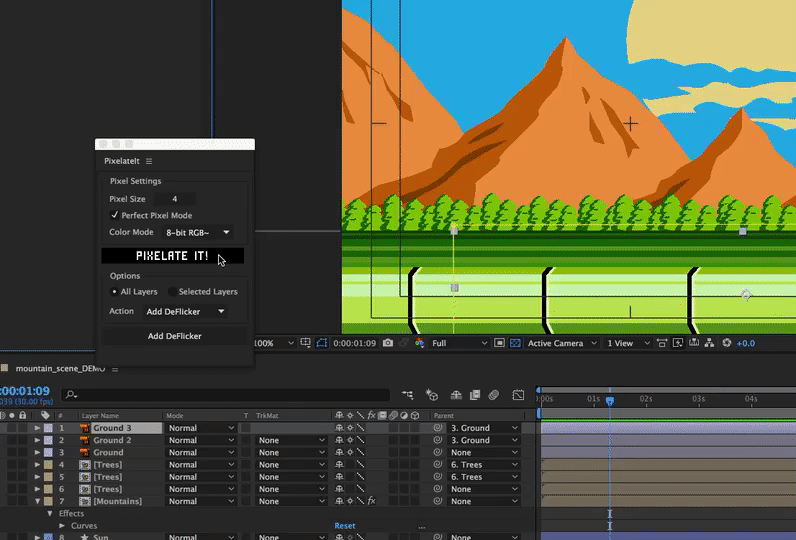Click the parent pick whip for Ground 3
Screen dimensions: 796x540
click(x=438, y=428)
